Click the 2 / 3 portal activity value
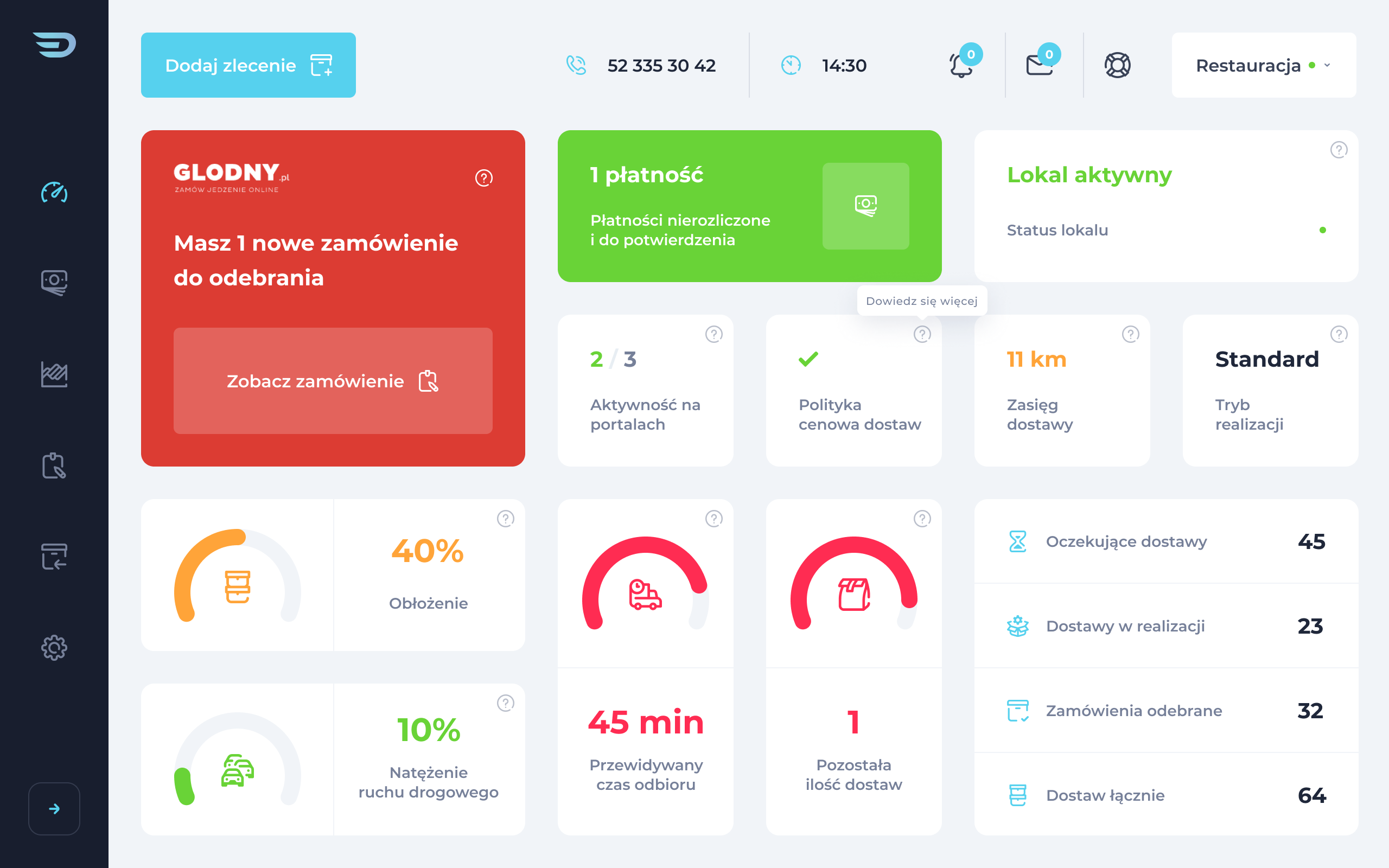Screen dimensions: 1389x868 [613, 359]
